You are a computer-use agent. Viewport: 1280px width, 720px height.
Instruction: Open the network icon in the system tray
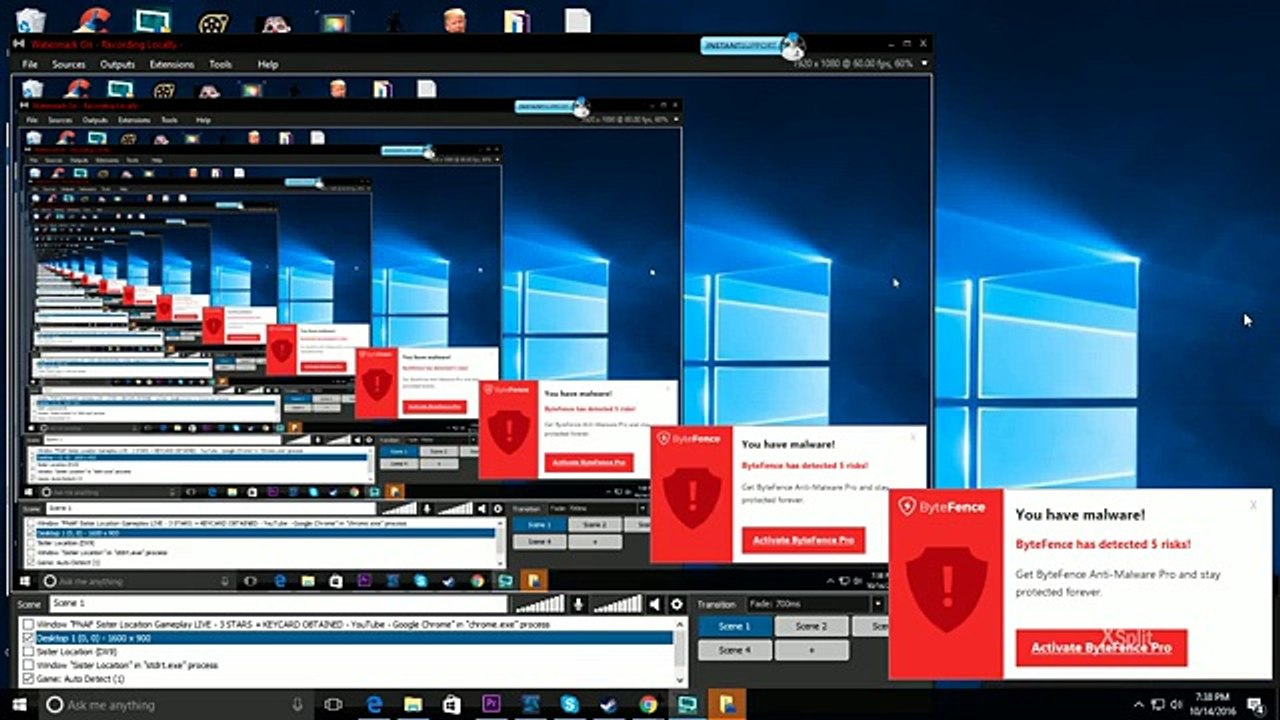(x=1158, y=705)
